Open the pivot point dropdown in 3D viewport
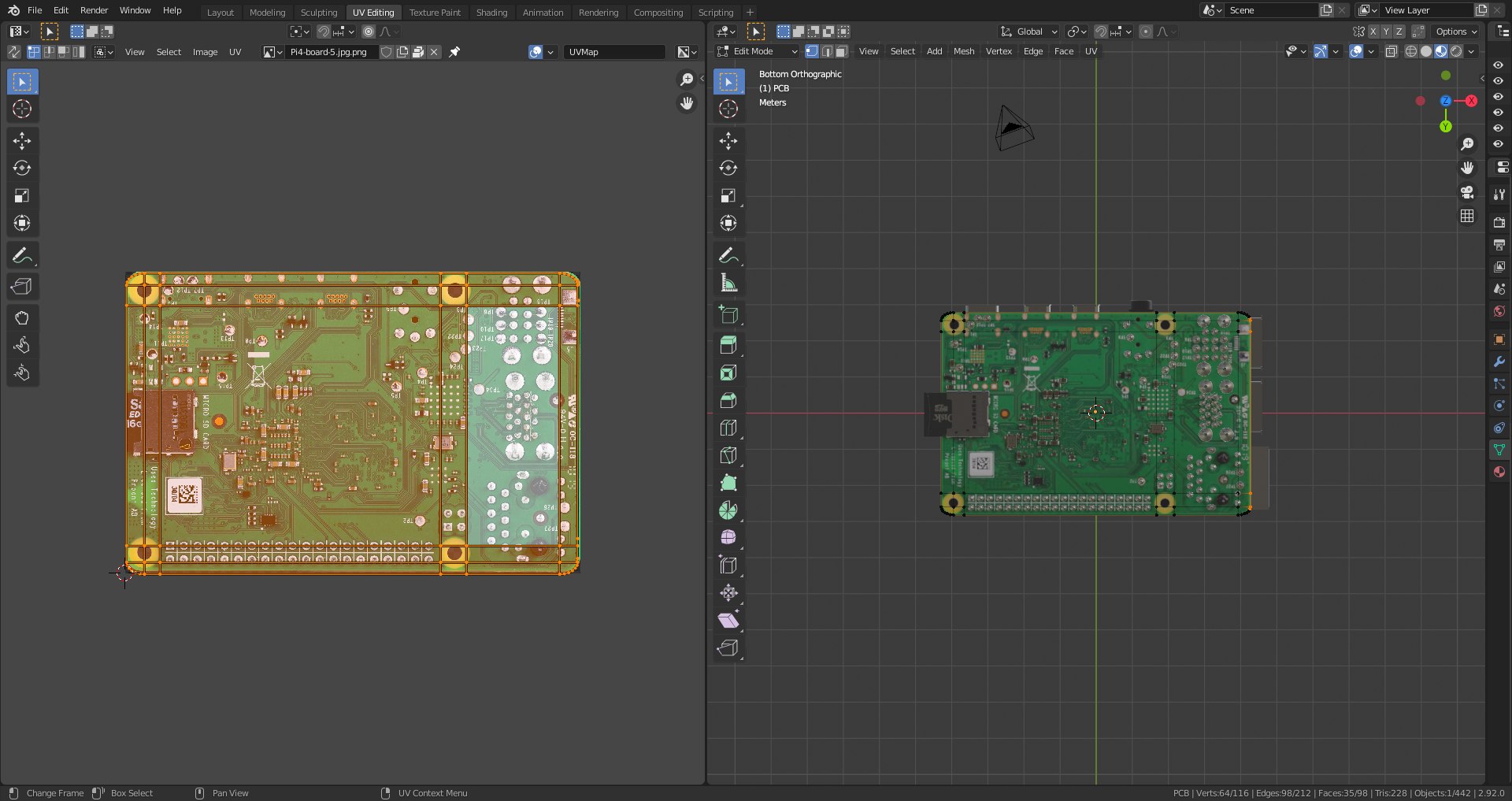This screenshot has height=801, width=1512. click(1077, 32)
